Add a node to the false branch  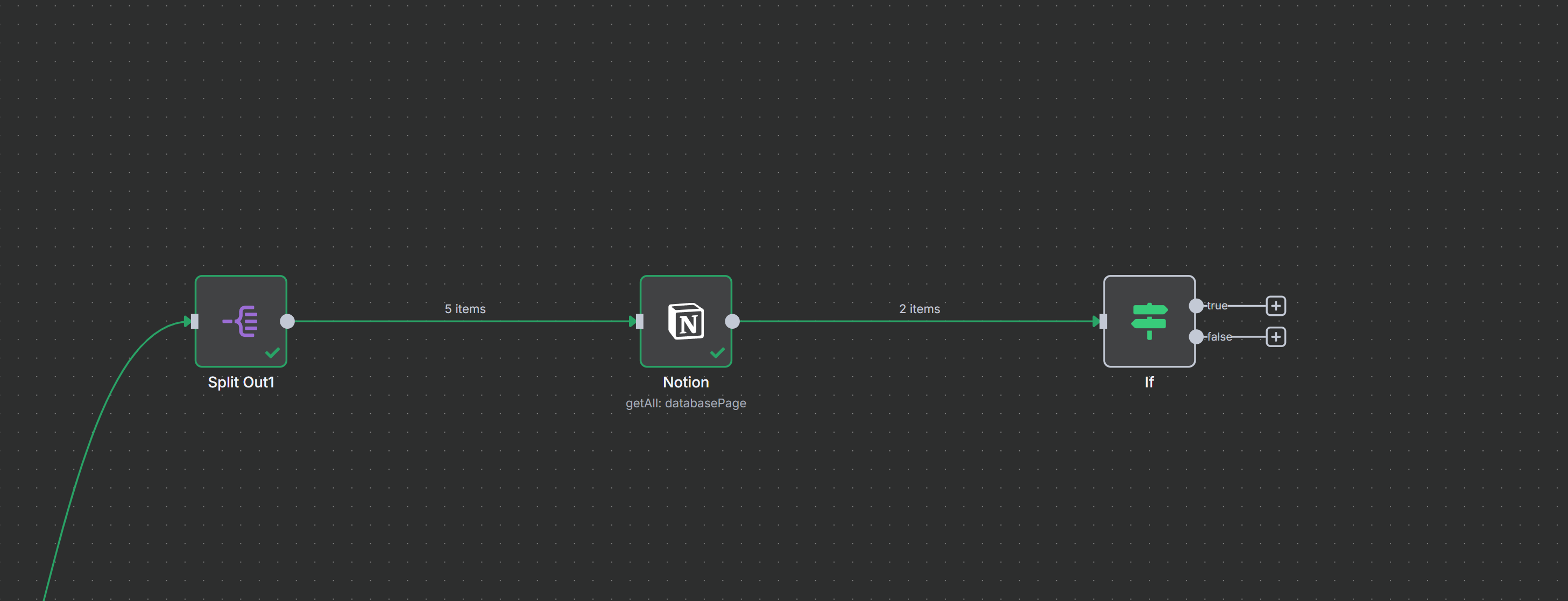pyautogui.click(x=1276, y=337)
